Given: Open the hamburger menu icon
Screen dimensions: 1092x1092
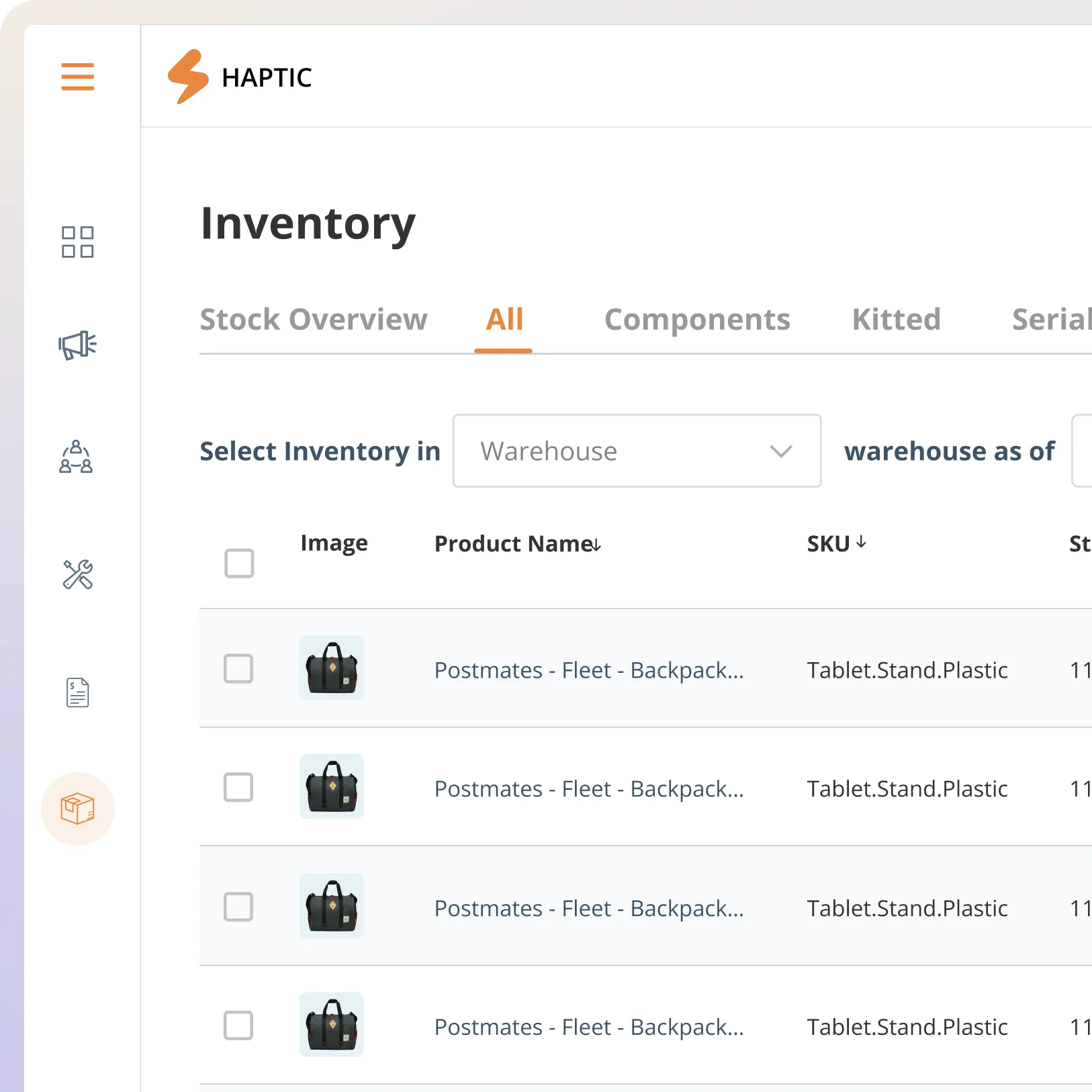Looking at the screenshot, I should [x=78, y=77].
